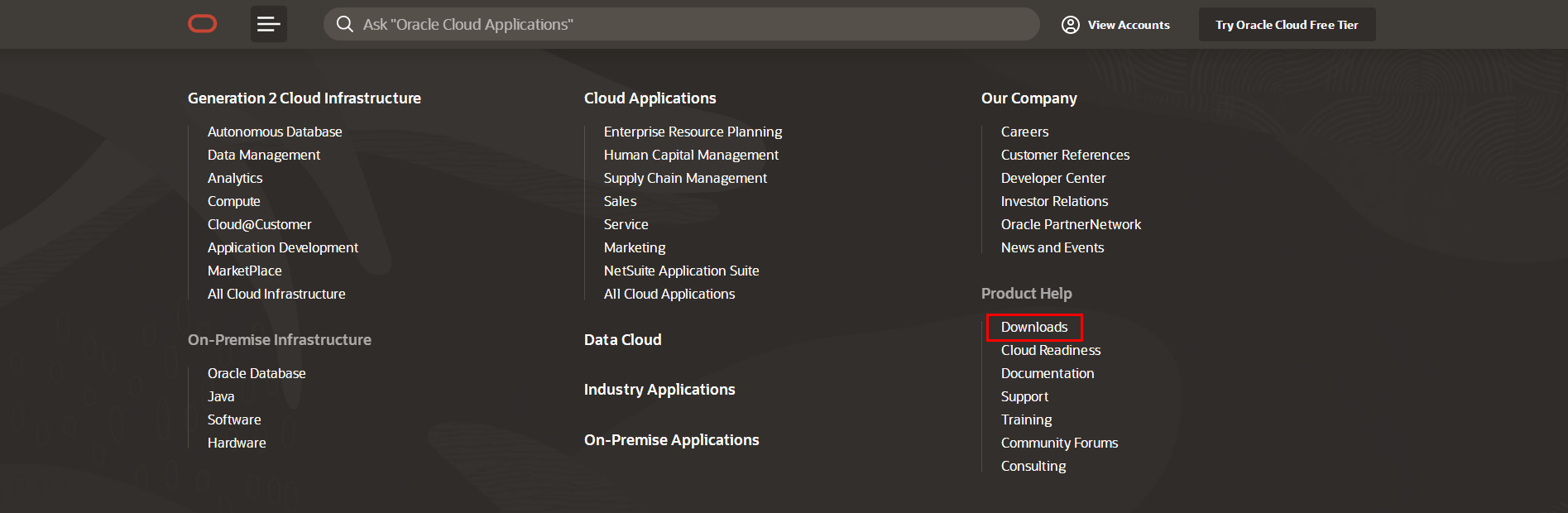Viewport: 1568px width, 513px height.
Task: Open Enterprise Resource Planning
Action: pos(693,132)
